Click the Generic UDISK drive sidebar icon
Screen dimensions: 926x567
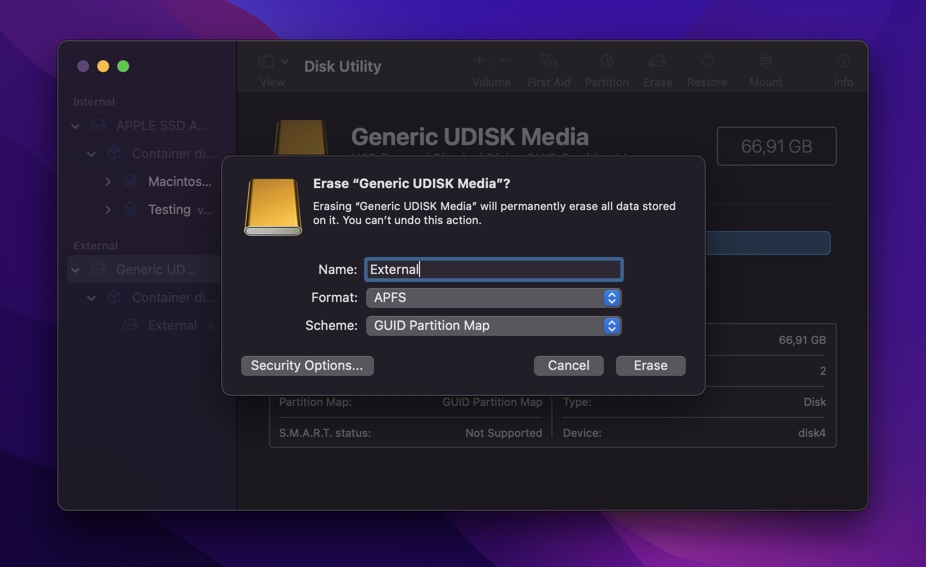(98, 269)
